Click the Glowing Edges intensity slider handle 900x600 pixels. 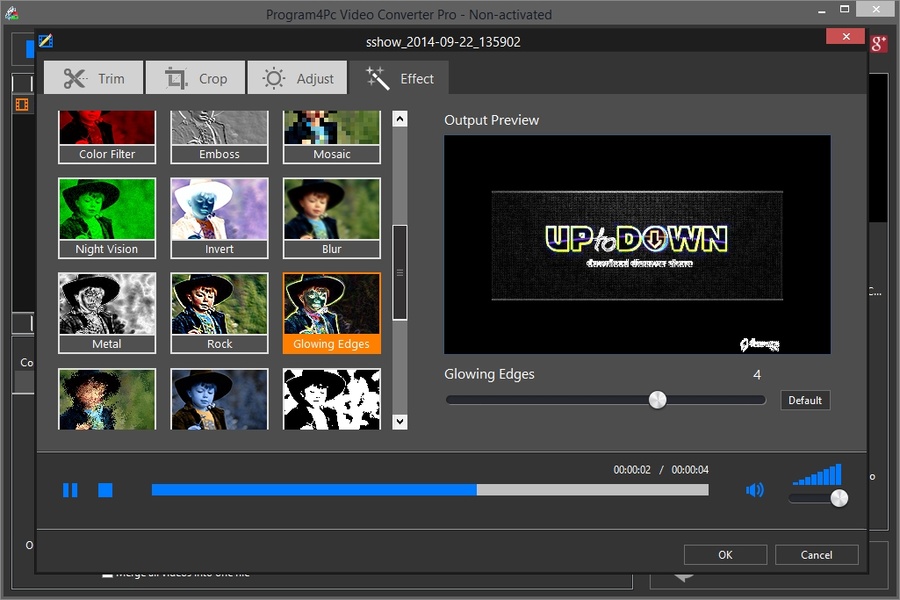tap(657, 400)
